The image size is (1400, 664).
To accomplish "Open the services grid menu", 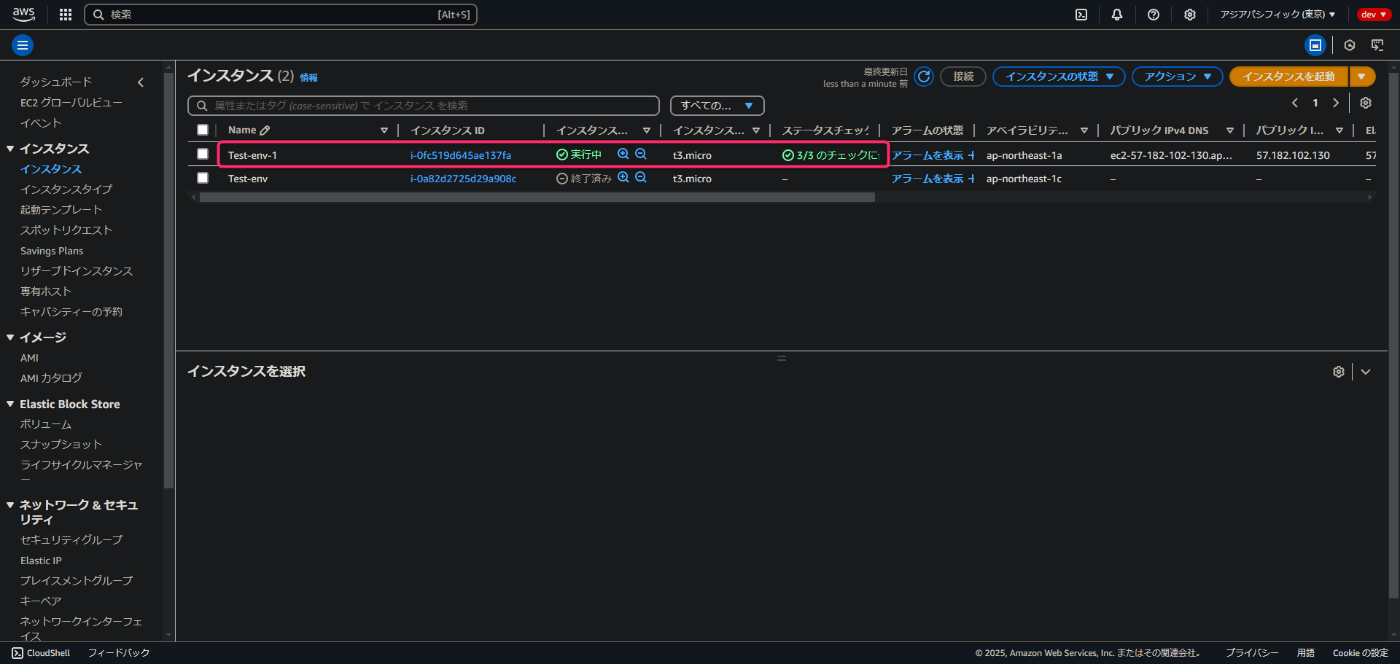I will (66, 14).
